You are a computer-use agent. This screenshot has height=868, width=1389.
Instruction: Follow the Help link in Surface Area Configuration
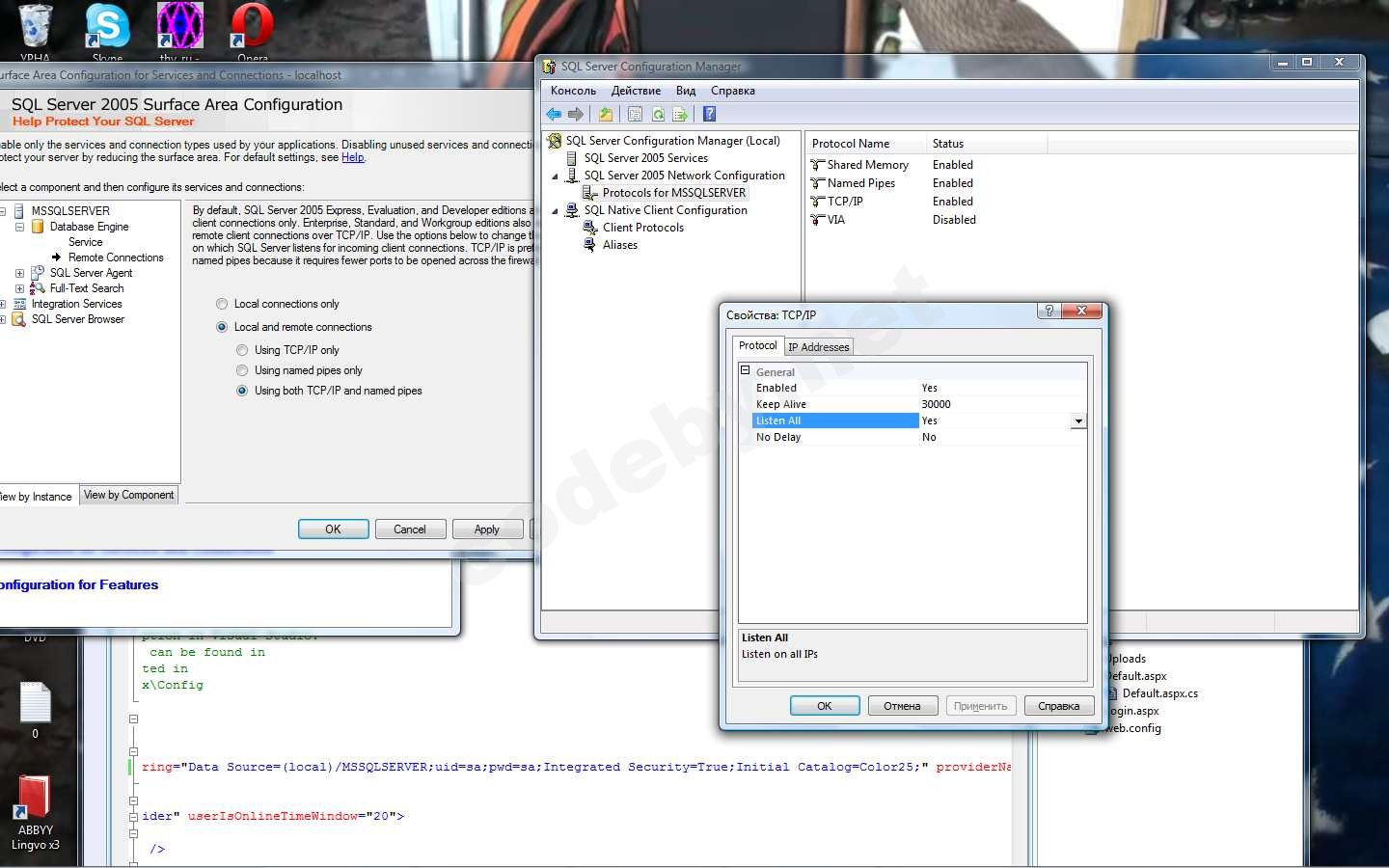(x=352, y=157)
